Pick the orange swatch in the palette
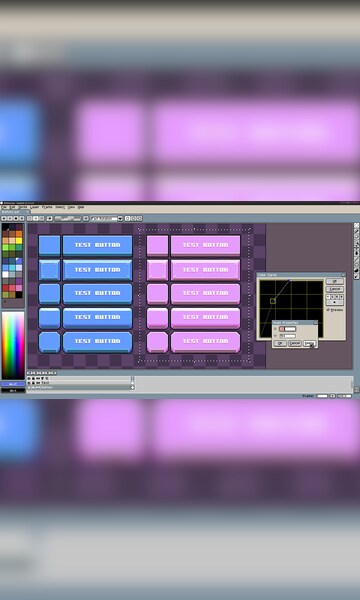 [19, 234]
